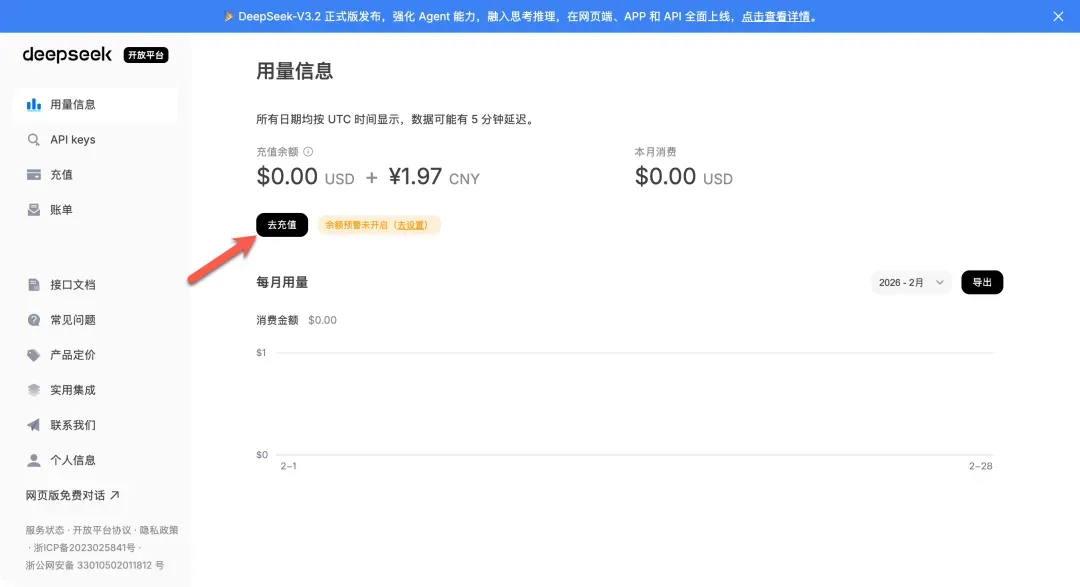This screenshot has width=1080, height=587.
Task: Follow the 点击查看详情 link in the banner
Action: click(776, 16)
